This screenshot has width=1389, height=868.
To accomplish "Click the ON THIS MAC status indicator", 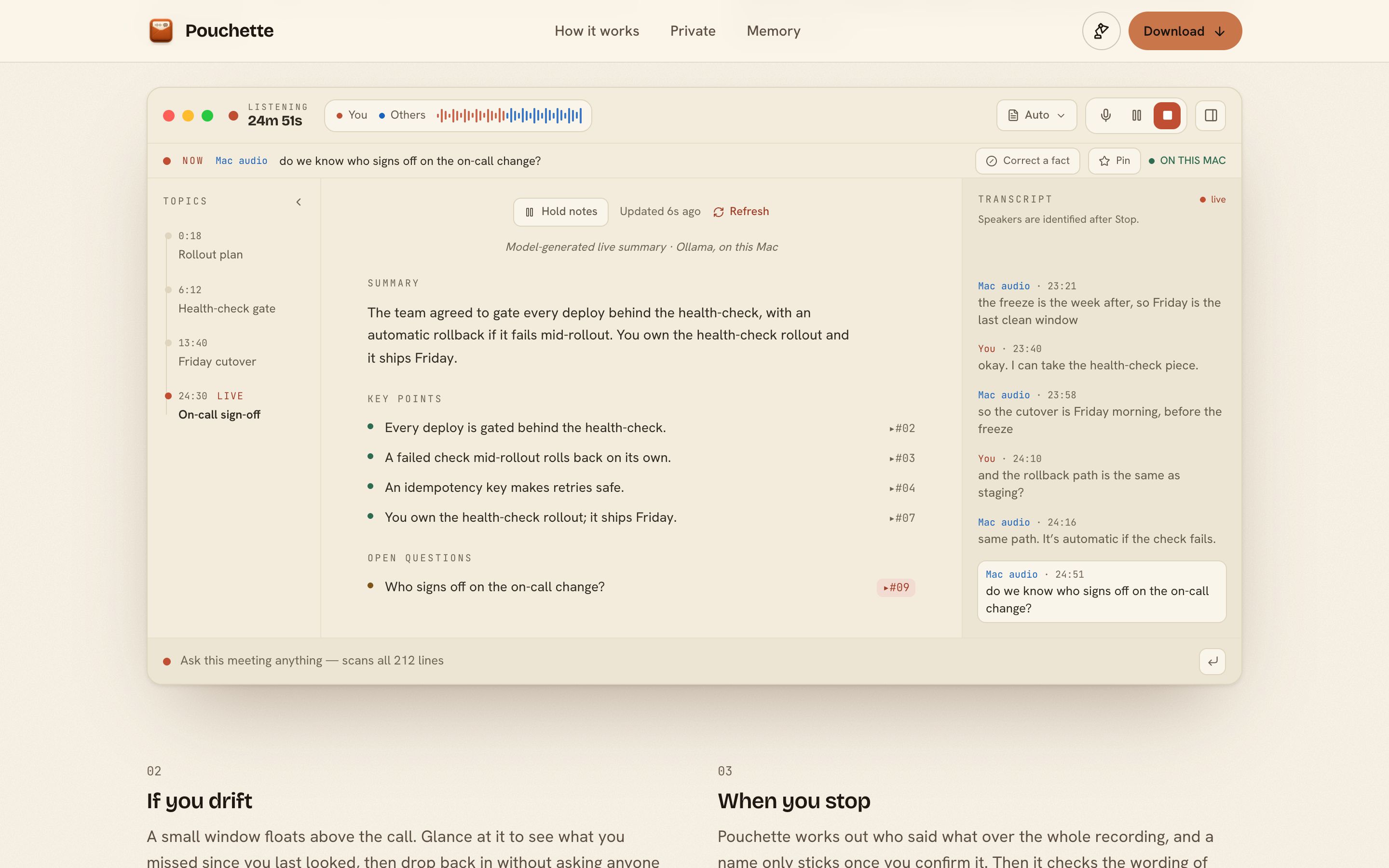I will 1187,161.
